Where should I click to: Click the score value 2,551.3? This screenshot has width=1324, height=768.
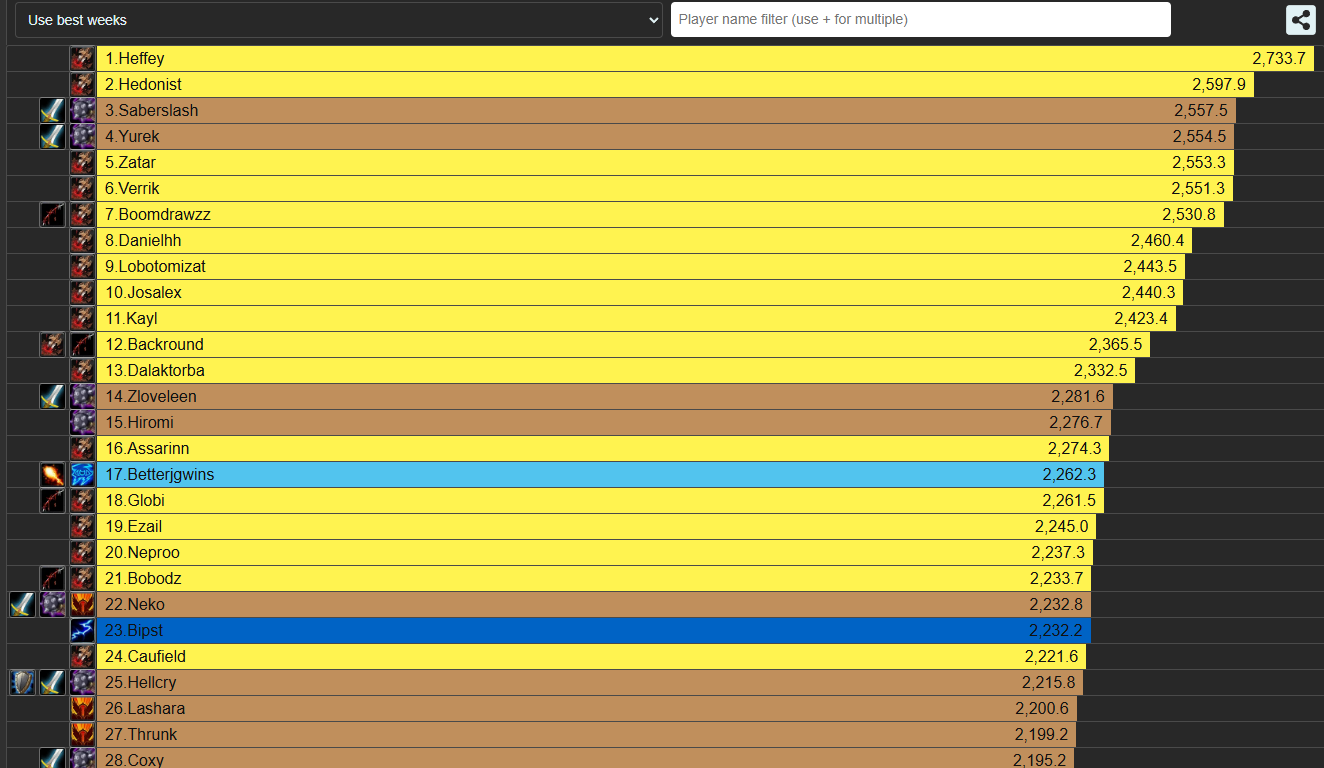(x=1198, y=189)
